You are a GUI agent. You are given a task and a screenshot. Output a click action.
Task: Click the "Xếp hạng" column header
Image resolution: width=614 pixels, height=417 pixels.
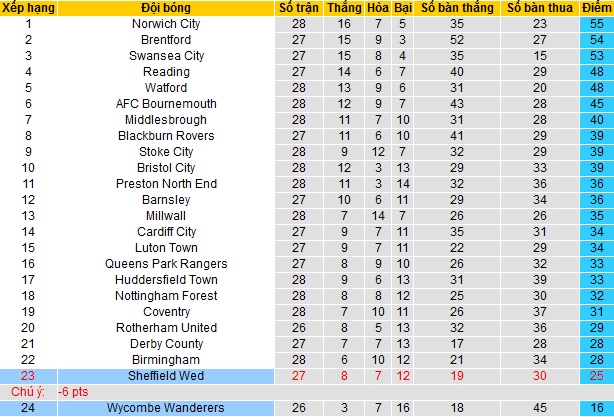click(x=28, y=8)
